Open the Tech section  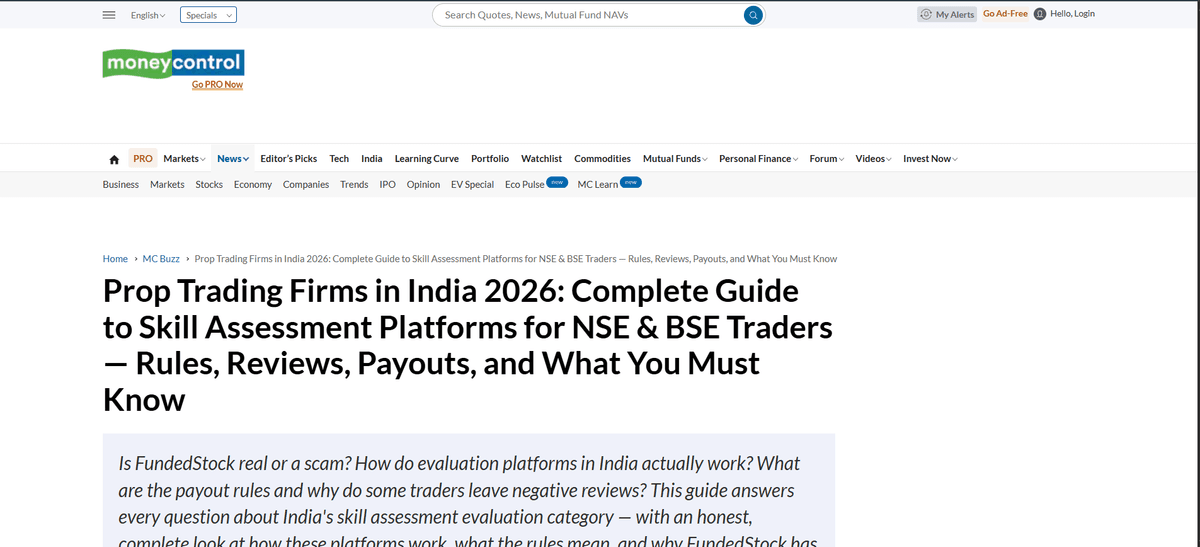[x=339, y=159]
